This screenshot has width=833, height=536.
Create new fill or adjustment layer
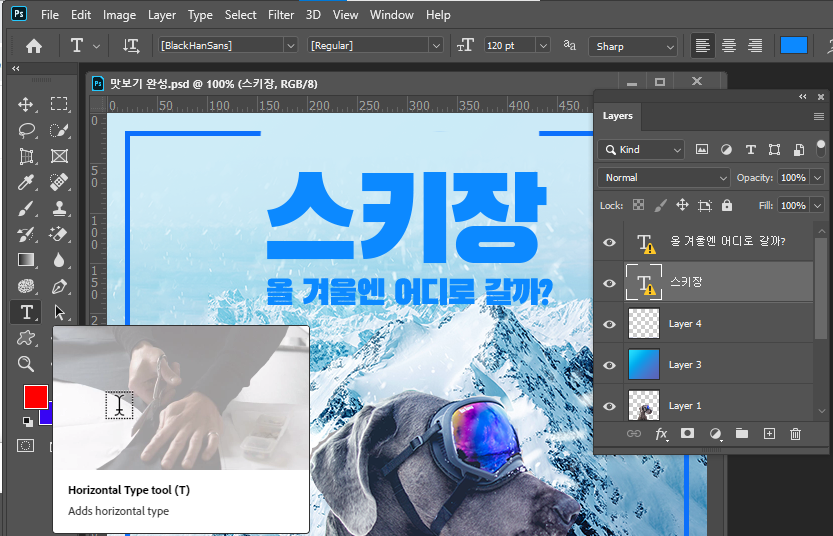pos(716,434)
